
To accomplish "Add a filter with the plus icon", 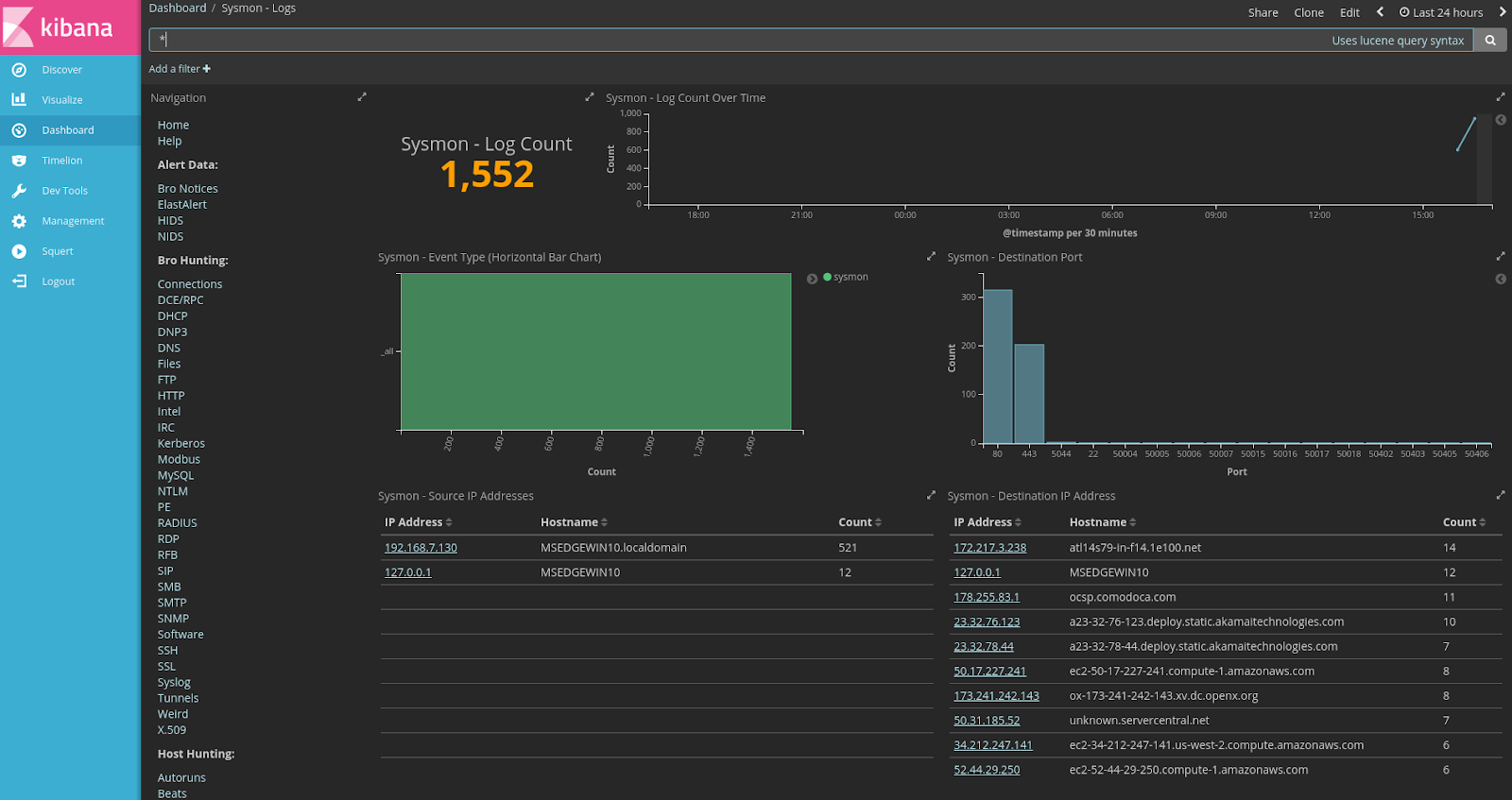I will point(207,69).
